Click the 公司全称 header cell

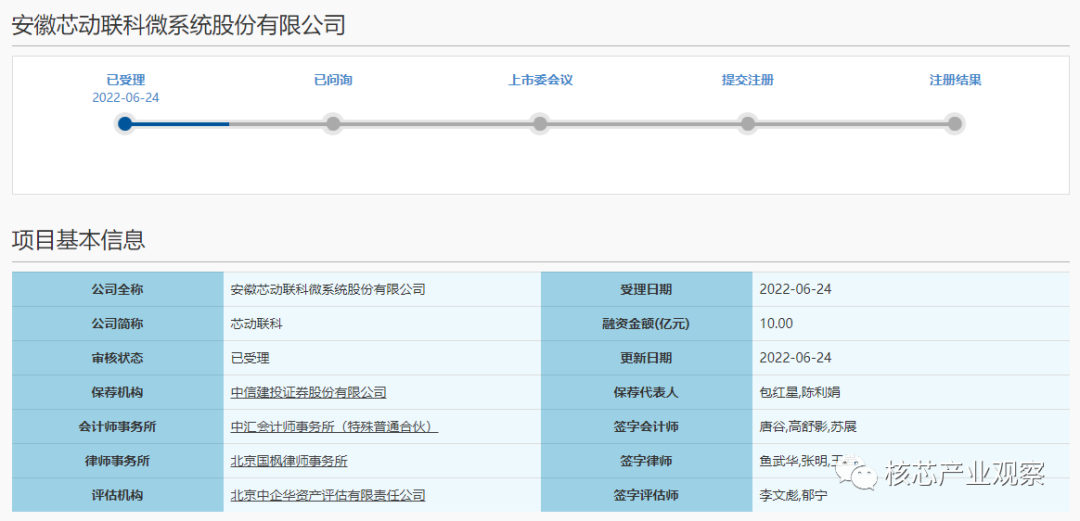[117, 289]
